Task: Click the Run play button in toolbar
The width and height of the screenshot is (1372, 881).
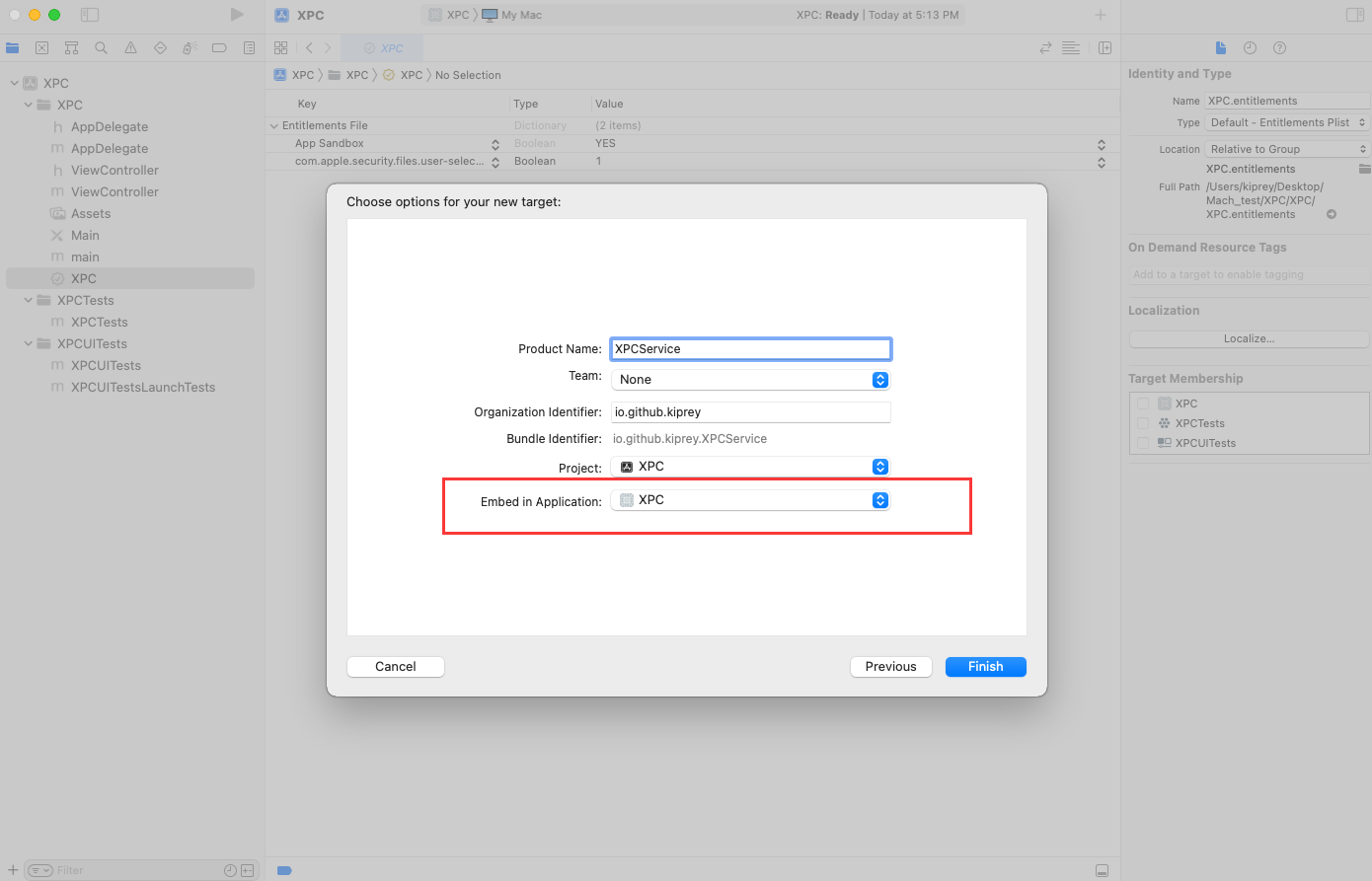Action: pyautogui.click(x=237, y=15)
